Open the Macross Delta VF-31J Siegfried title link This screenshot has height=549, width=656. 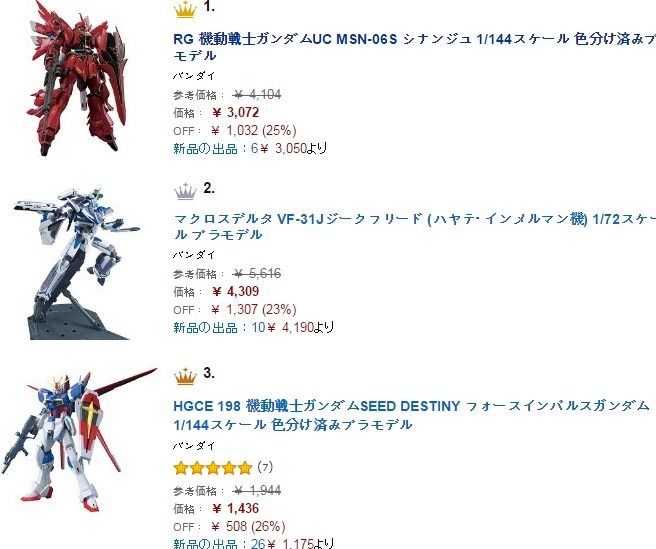(x=414, y=226)
